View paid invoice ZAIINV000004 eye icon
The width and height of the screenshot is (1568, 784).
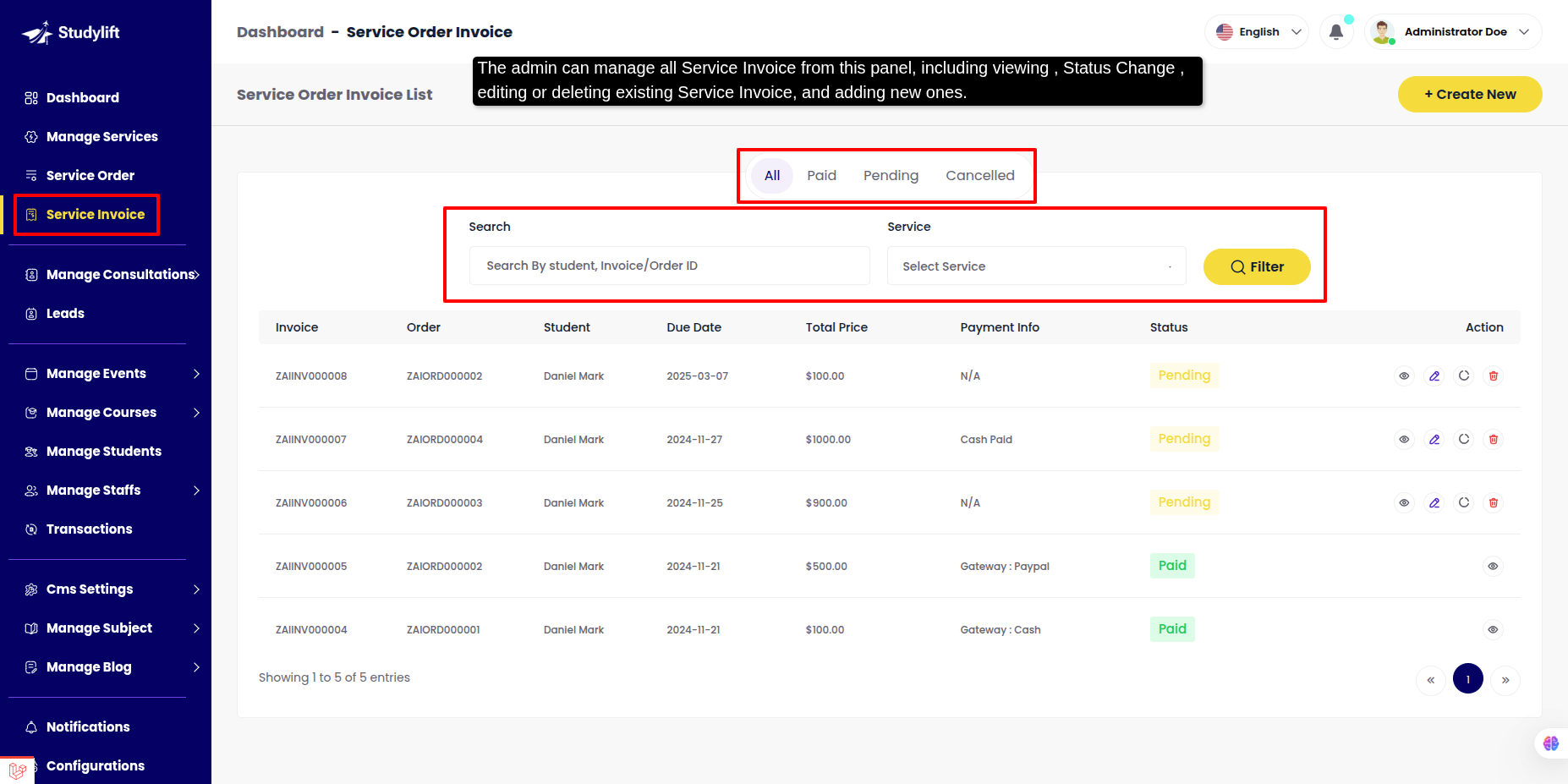click(x=1493, y=629)
